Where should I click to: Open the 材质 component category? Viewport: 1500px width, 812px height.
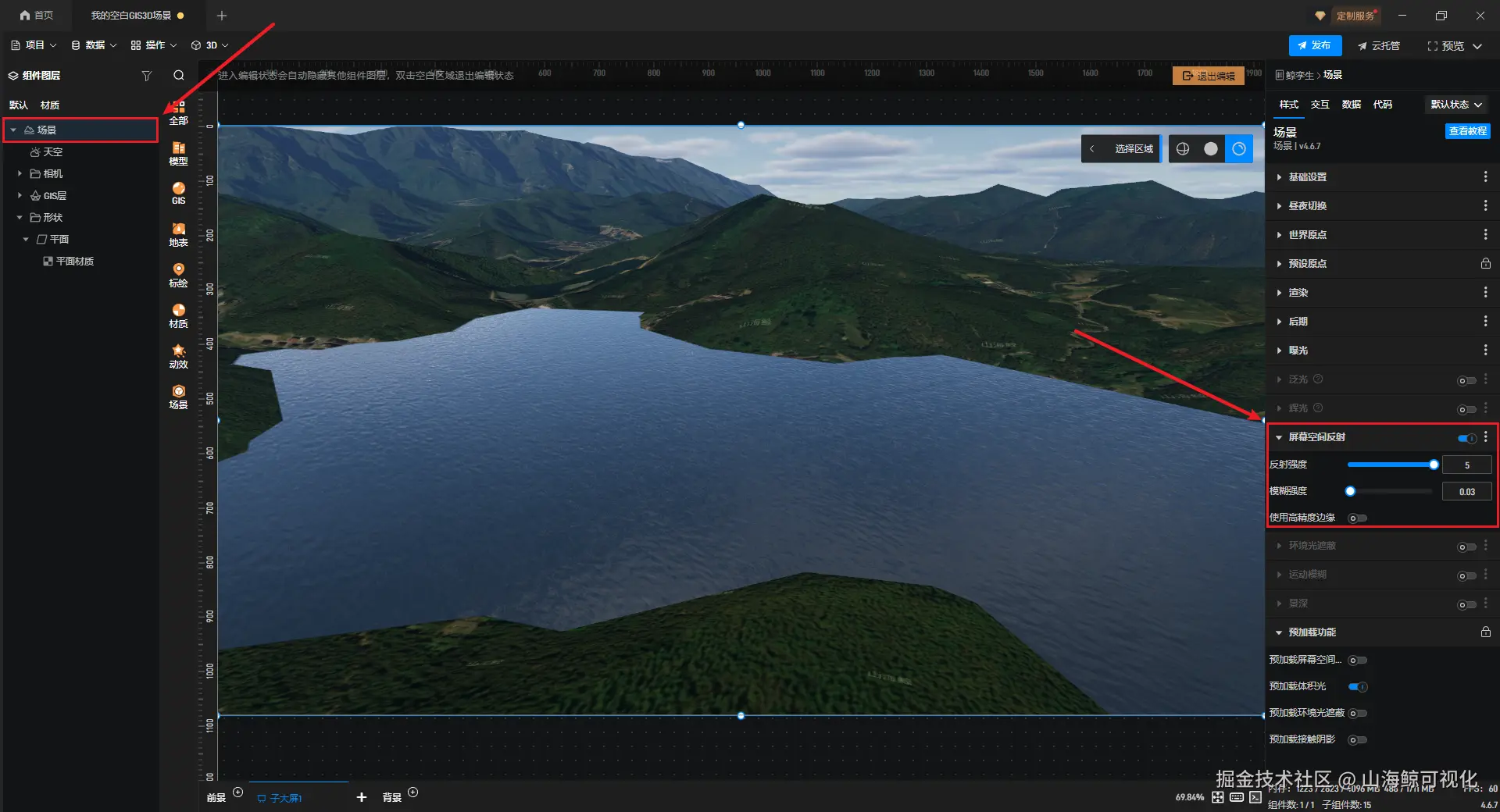click(178, 316)
